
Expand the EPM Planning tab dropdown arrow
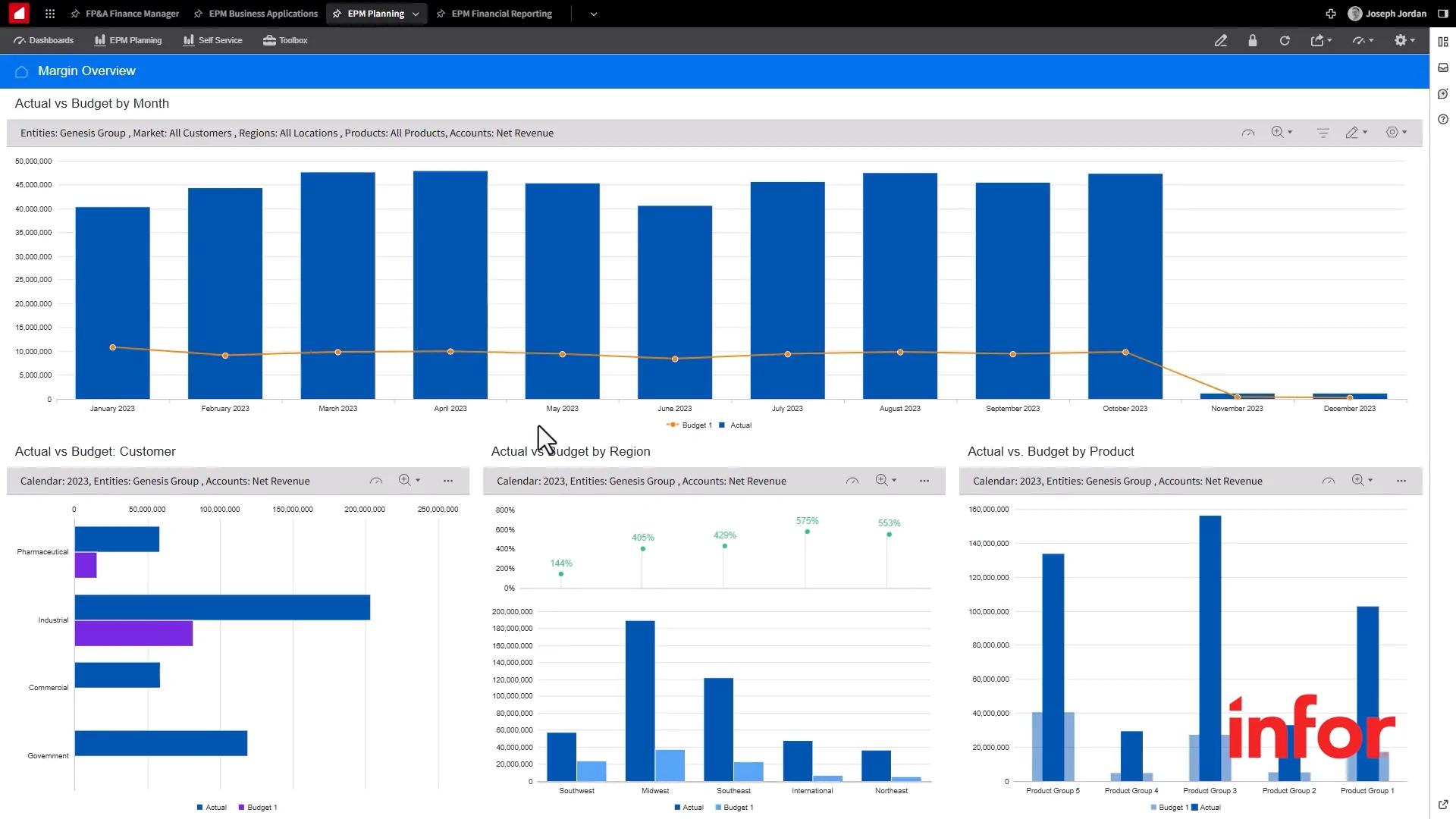coord(416,13)
